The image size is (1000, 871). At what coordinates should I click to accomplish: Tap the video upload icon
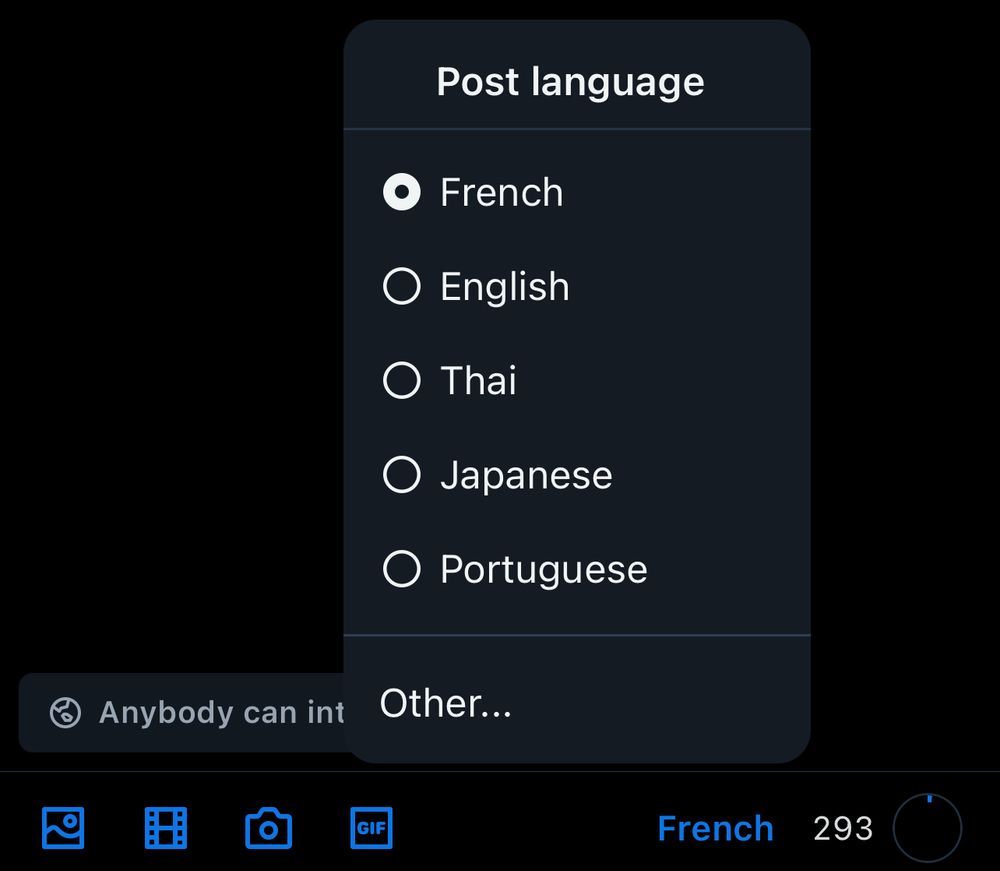coord(165,828)
